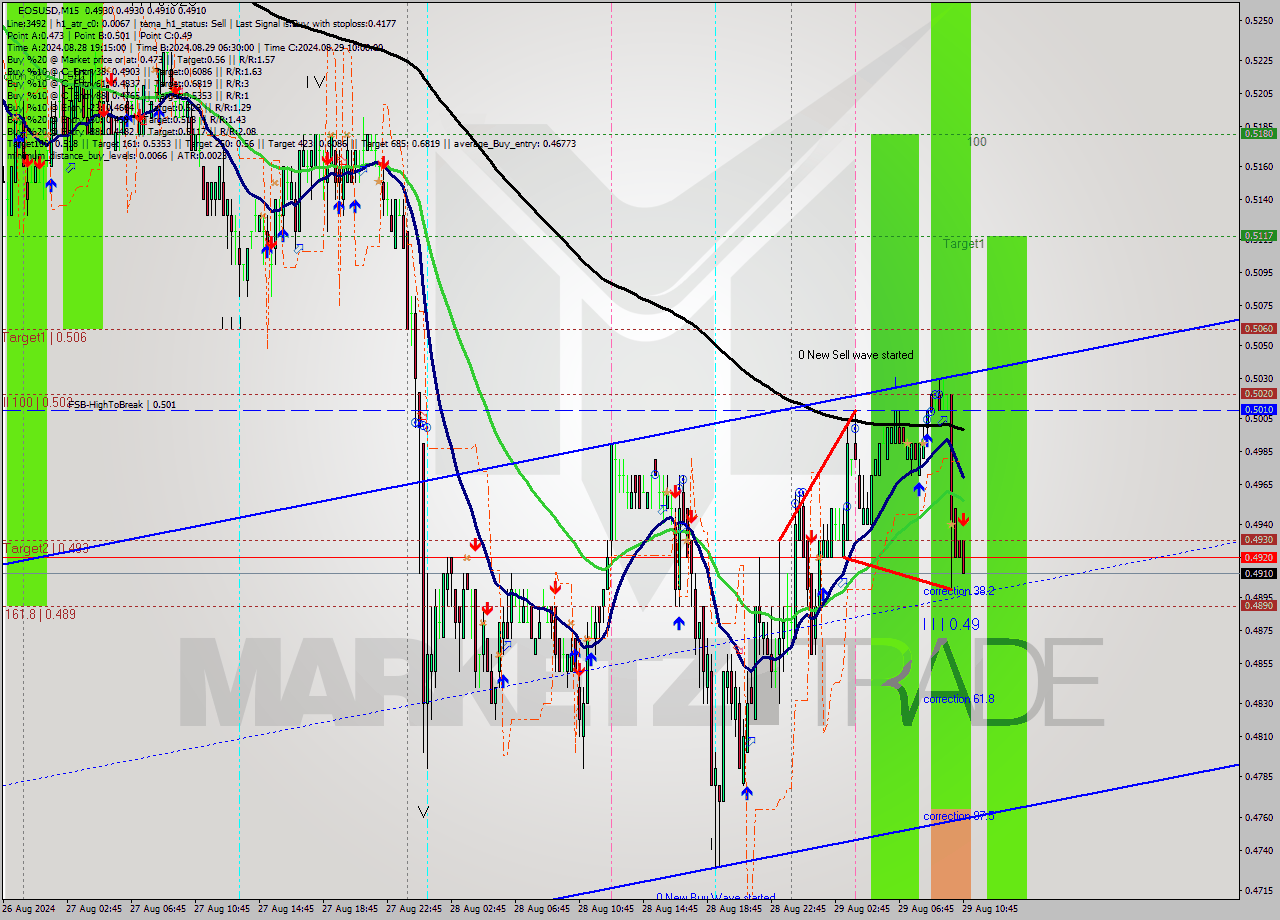The width and height of the screenshot is (1280, 920).
Task: Select the 'correction 87.5' label
Action: click(x=958, y=817)
